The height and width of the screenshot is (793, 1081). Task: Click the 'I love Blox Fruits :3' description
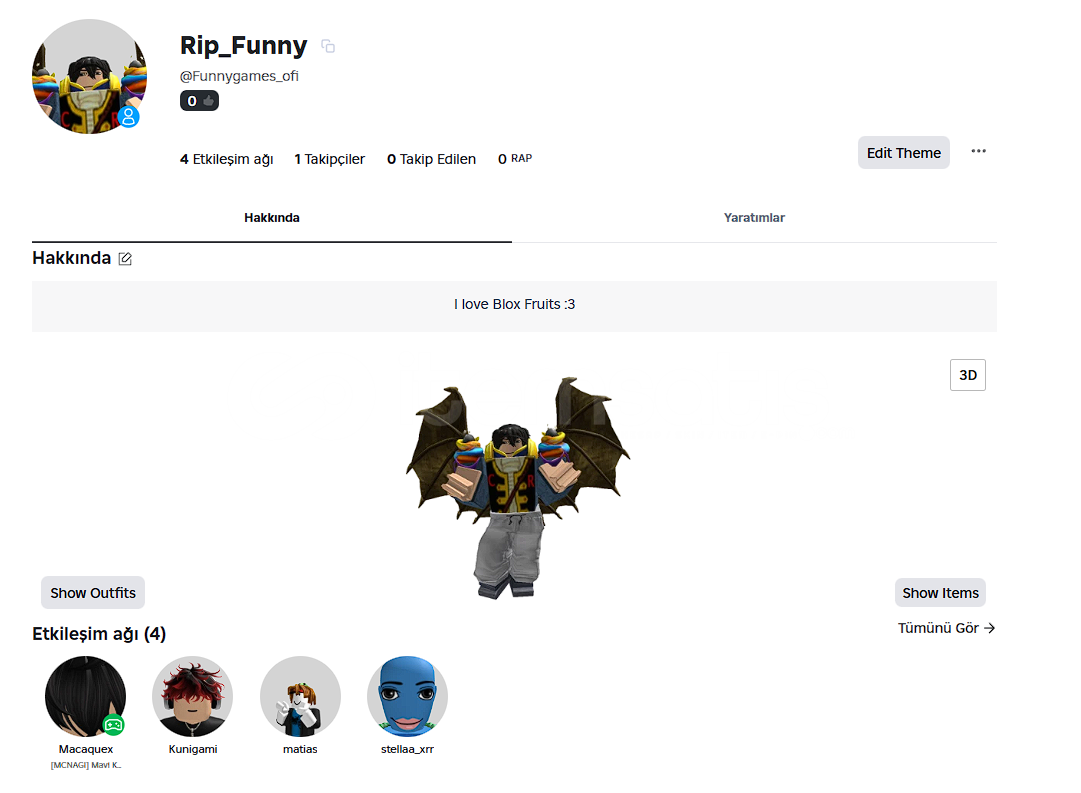(514, 304)
